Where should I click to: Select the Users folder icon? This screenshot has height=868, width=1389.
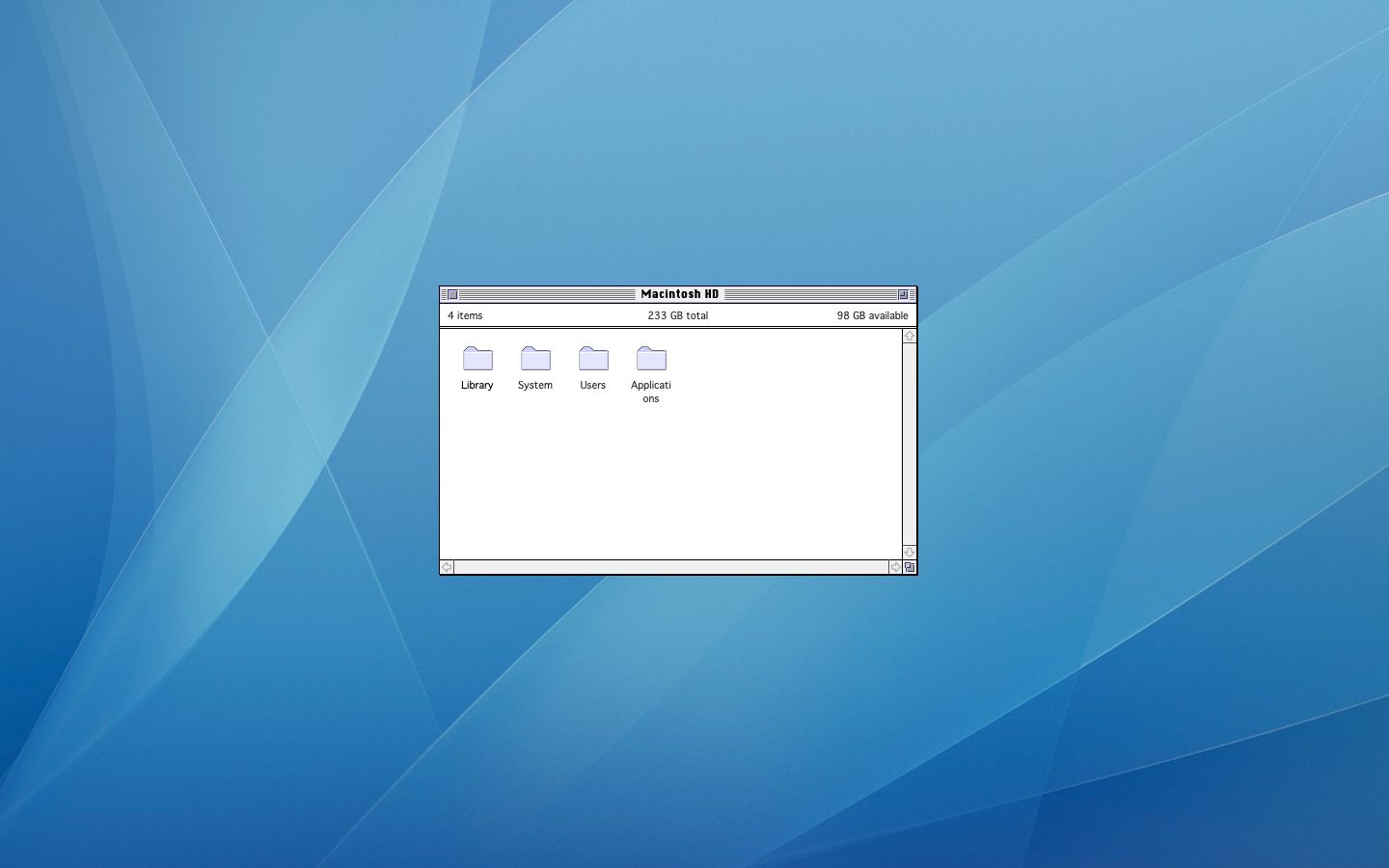[593, 359]
